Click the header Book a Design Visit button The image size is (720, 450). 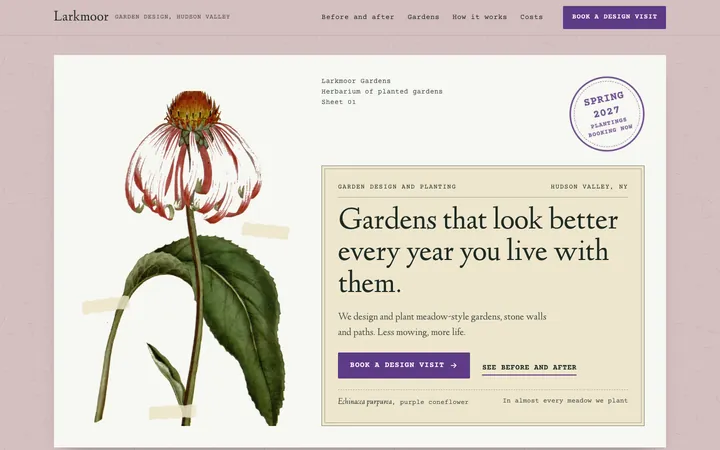614,17
